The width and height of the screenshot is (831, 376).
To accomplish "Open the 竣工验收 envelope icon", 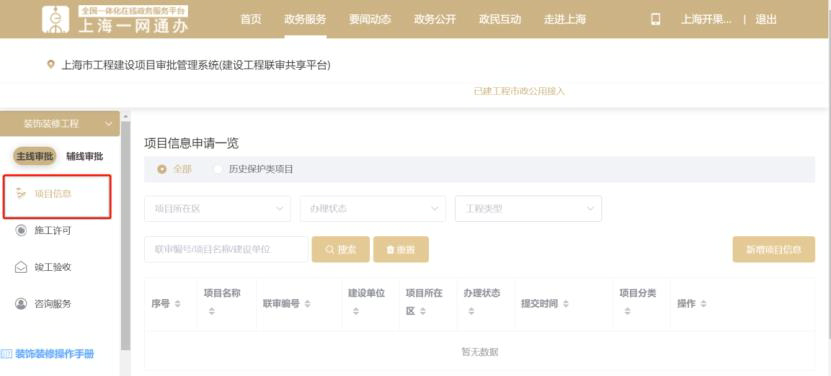I will click(x=21, y=267).
